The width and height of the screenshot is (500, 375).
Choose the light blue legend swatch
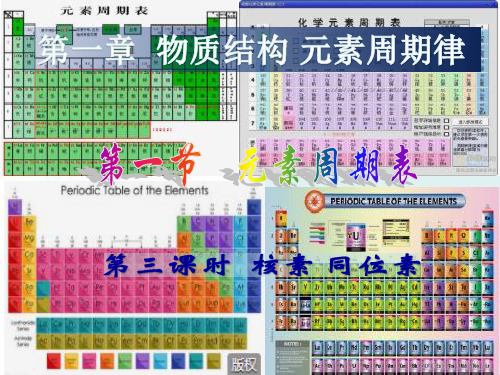coord(160,360)
